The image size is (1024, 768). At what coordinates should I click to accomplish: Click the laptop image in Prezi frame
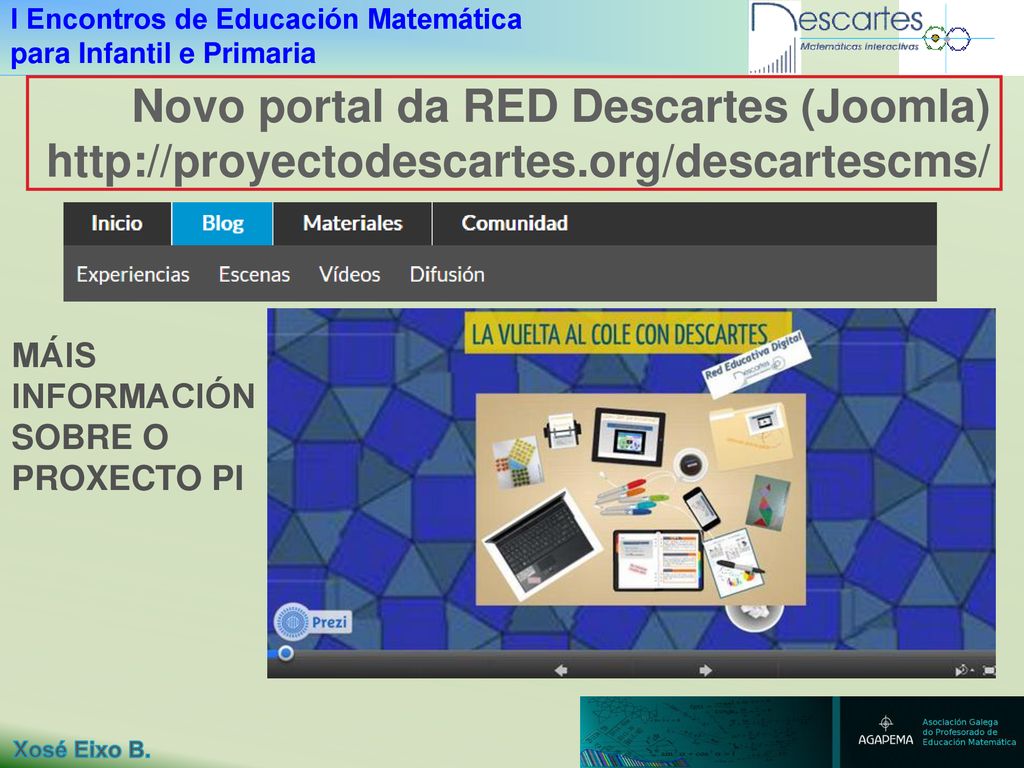pos(541,545)
